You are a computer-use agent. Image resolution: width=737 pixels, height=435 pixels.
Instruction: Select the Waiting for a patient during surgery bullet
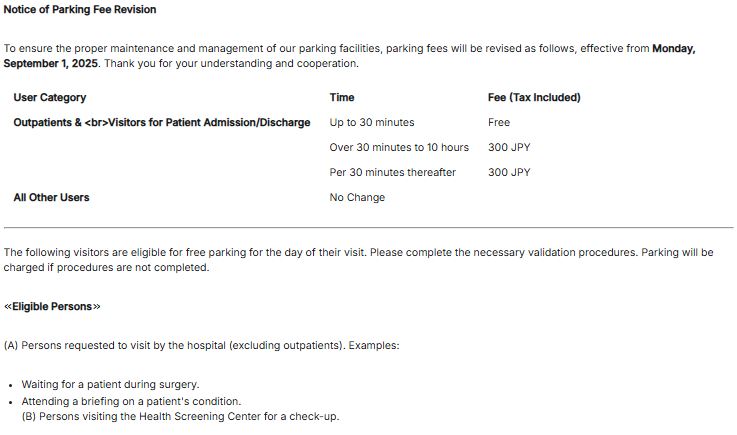coord(110,384)
